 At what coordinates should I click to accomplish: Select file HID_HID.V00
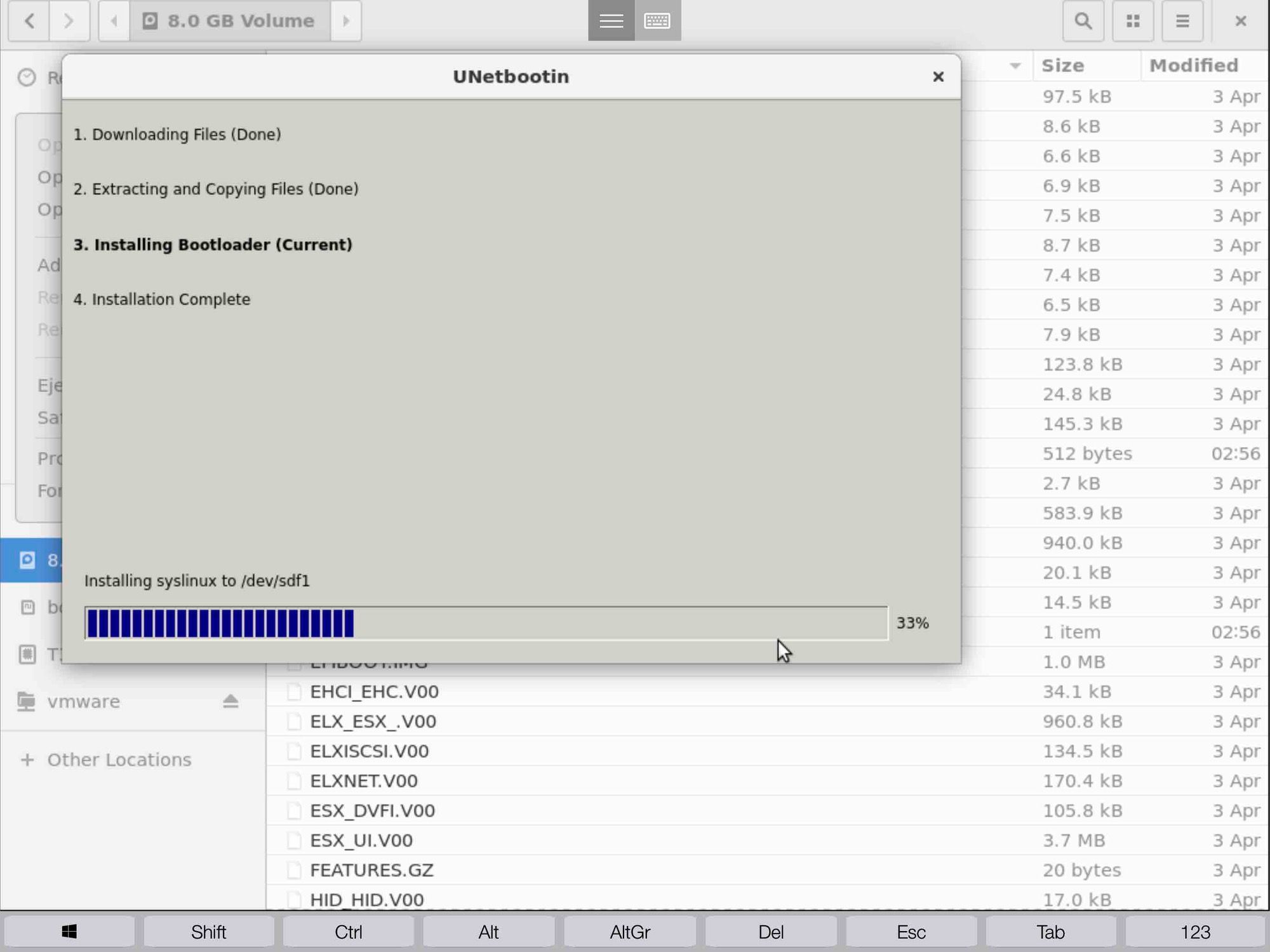point(366,900)
